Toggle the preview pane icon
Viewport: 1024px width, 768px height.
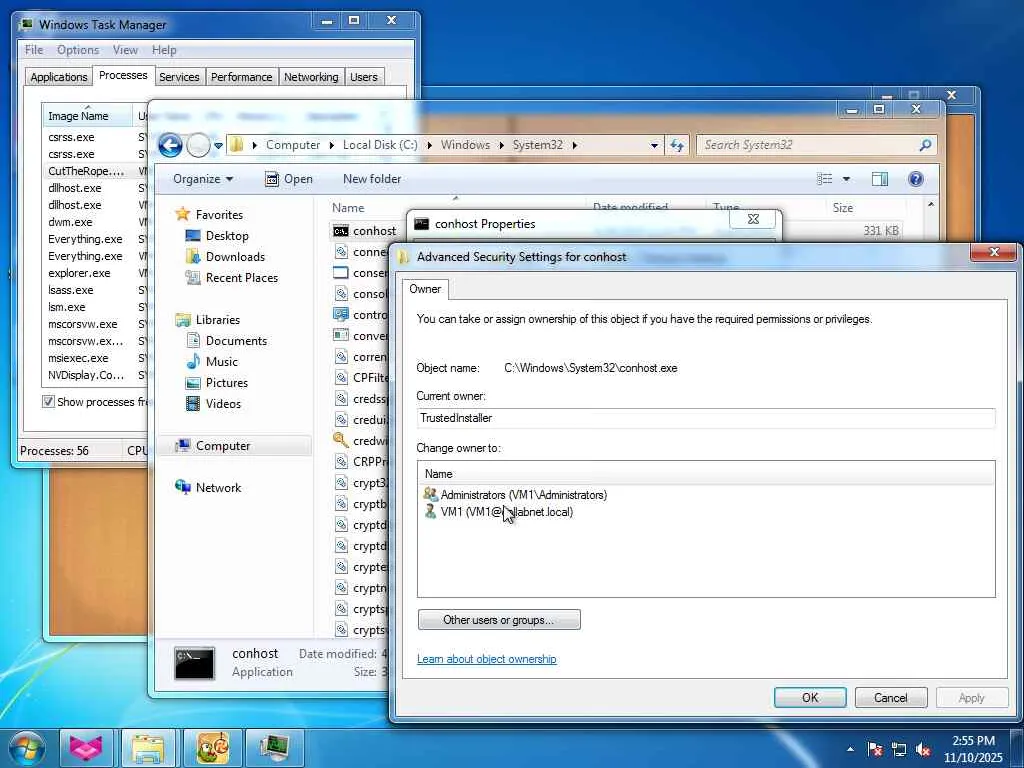(x=880, y=179)
